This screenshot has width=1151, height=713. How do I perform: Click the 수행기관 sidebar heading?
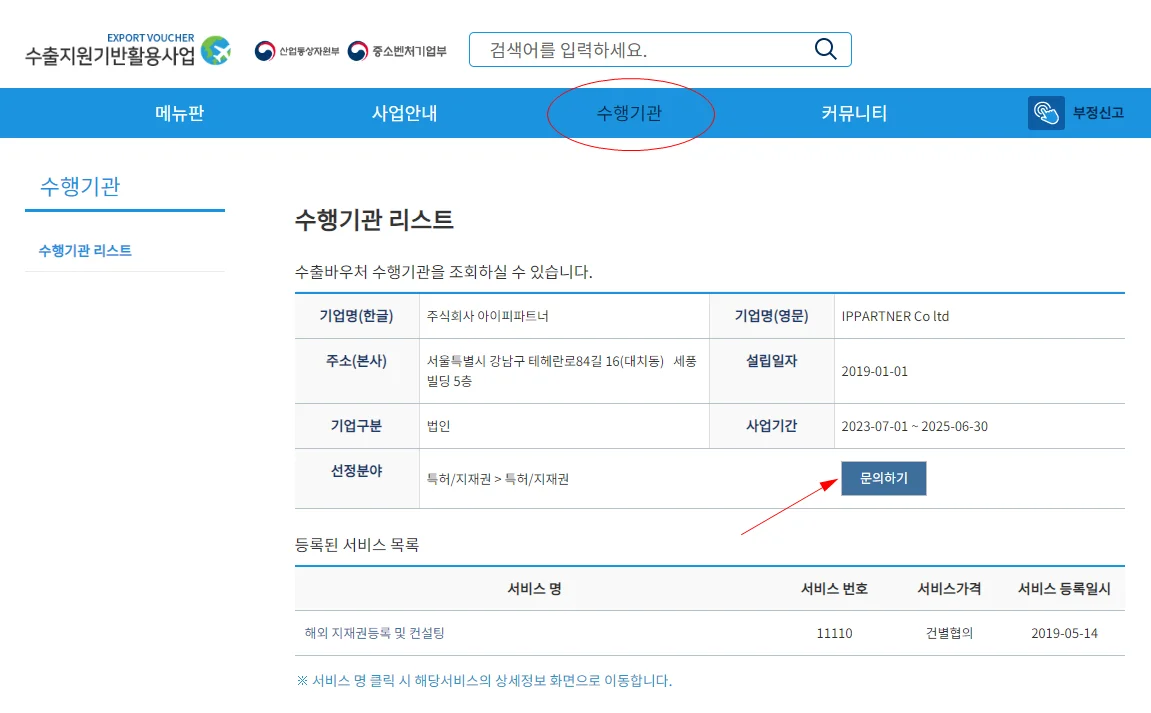(x=80, y=186)
